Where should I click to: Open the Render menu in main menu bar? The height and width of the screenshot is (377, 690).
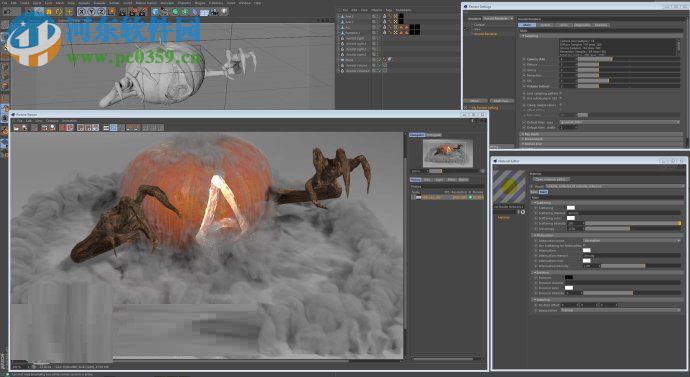point(114,3)
